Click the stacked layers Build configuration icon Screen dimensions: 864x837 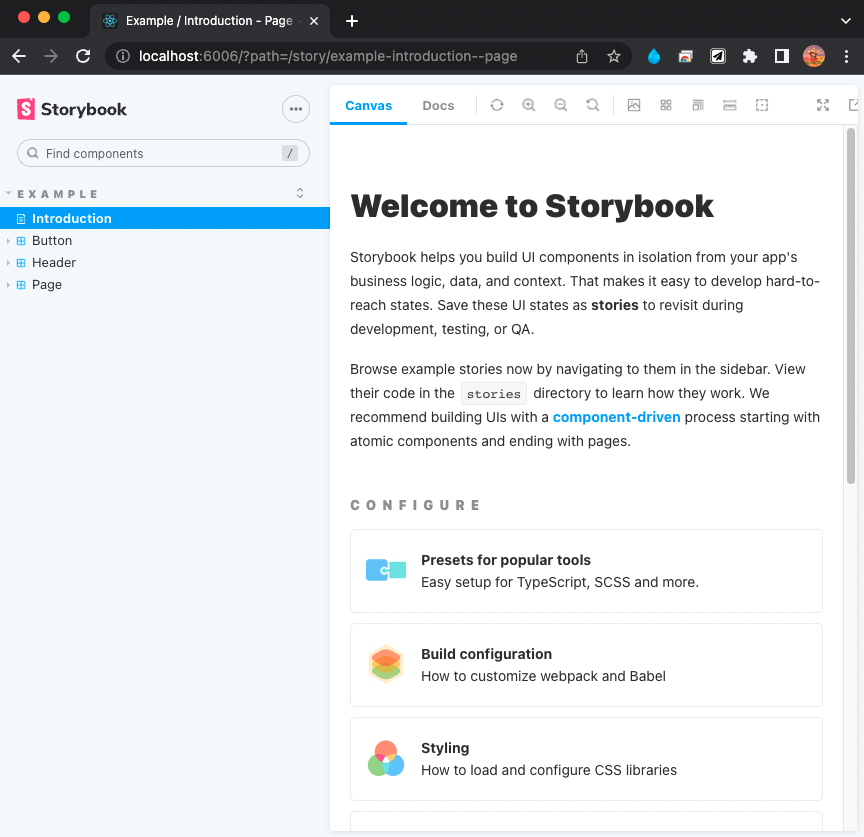tap(386, 664)
